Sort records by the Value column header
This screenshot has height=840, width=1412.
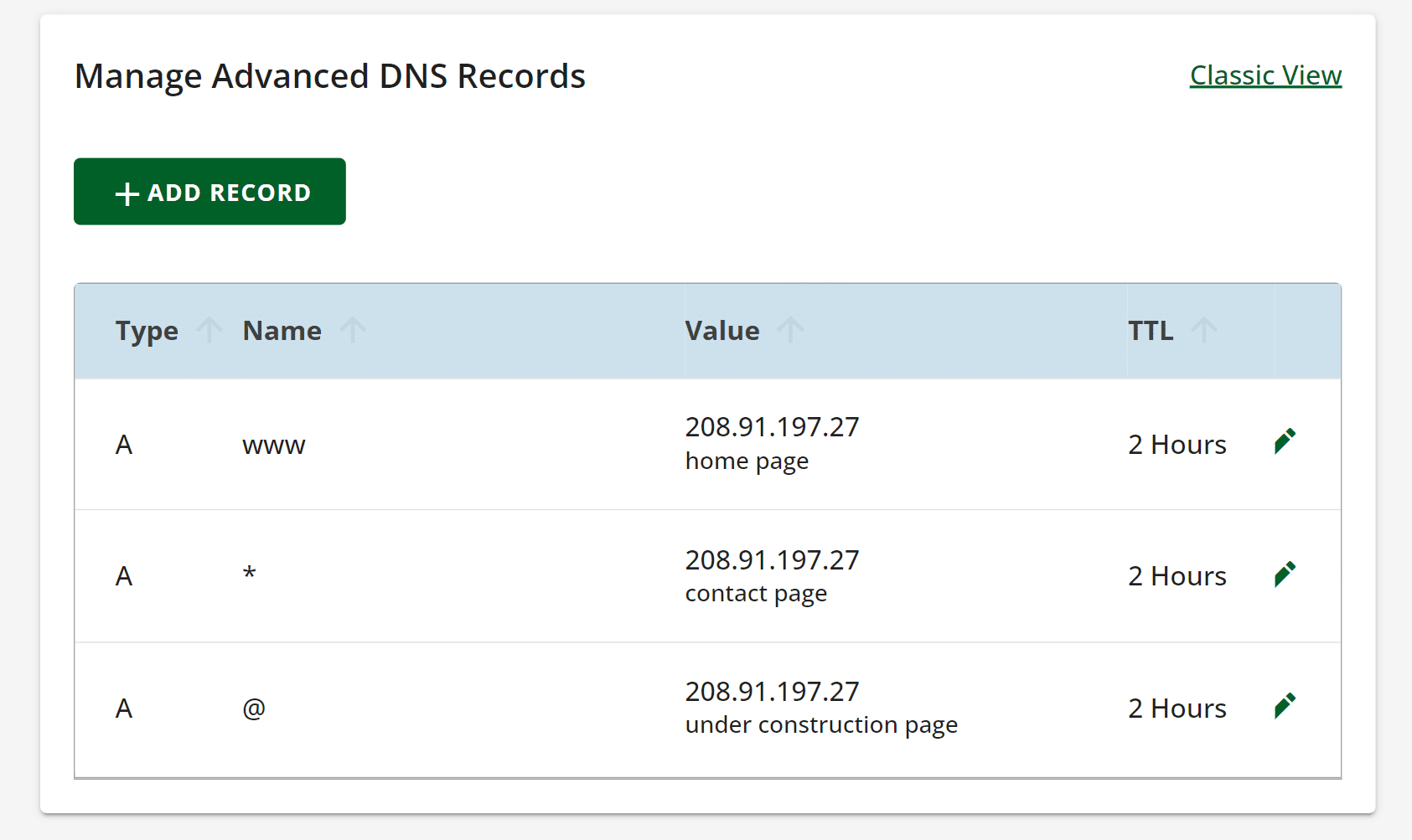point(722,330)
